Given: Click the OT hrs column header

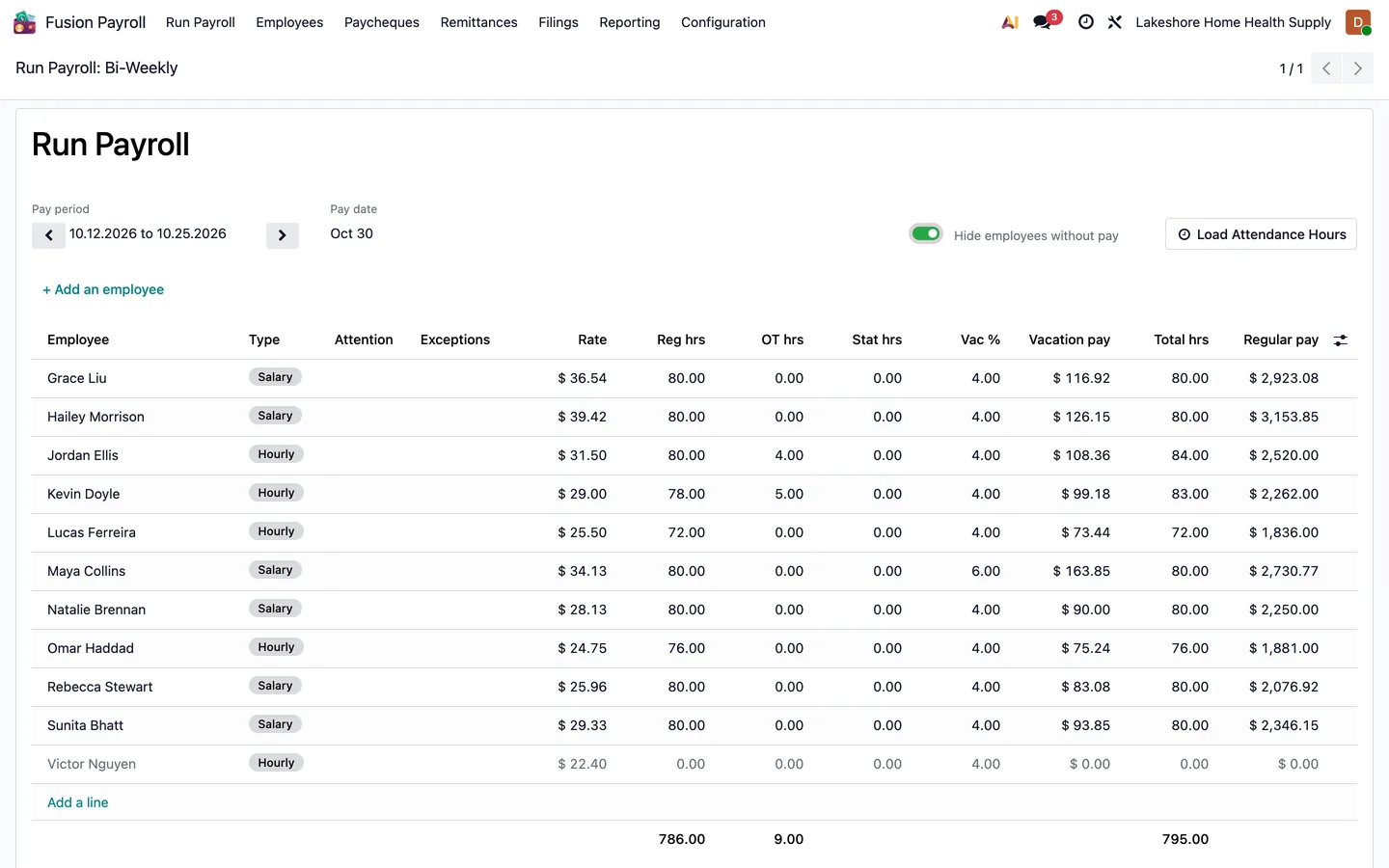Looking at the screenshot, I should pos(782,339).
